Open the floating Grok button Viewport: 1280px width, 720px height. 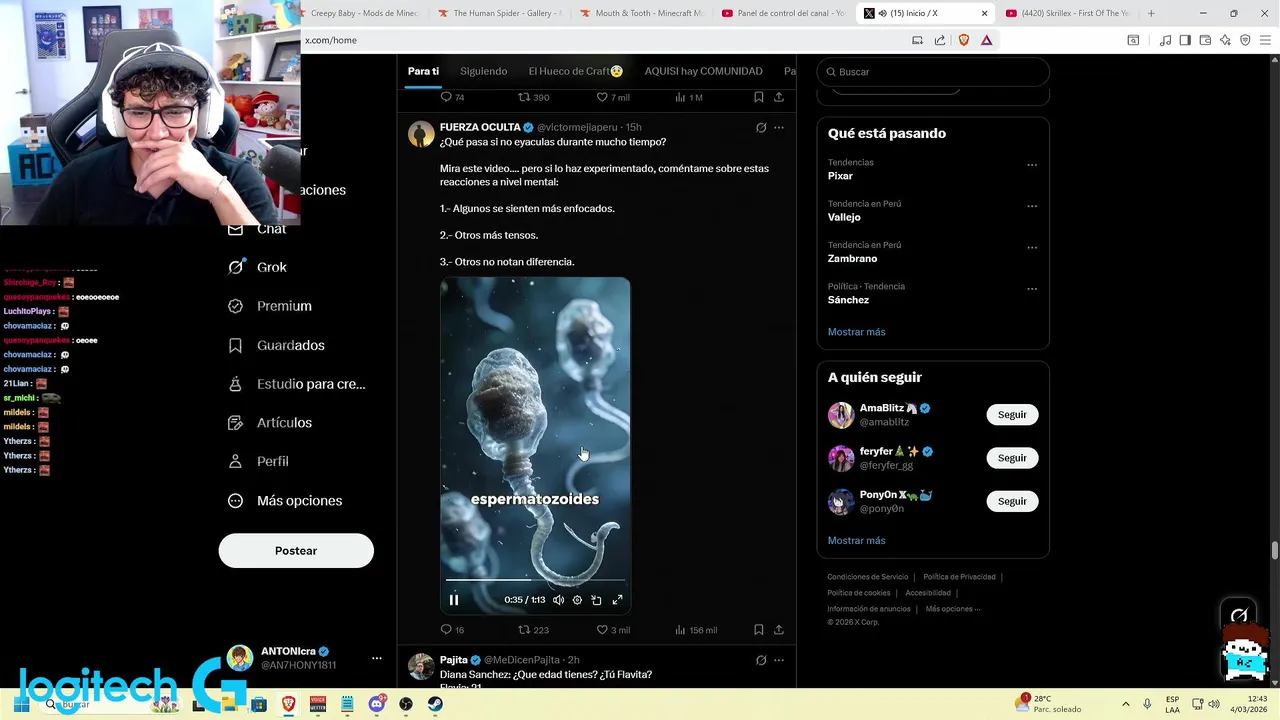point(1239,615)
